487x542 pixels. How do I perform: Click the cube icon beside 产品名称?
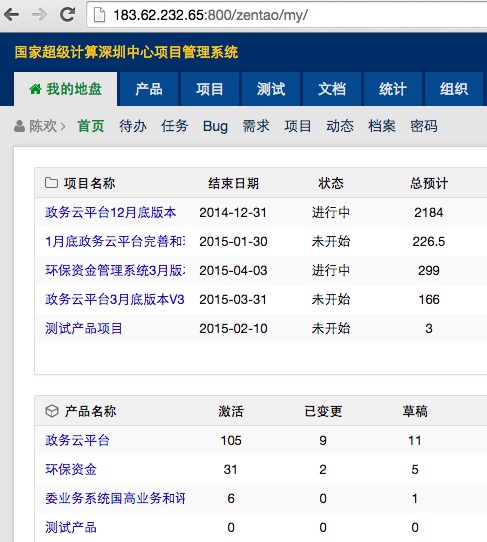click(x=52, y=411)
